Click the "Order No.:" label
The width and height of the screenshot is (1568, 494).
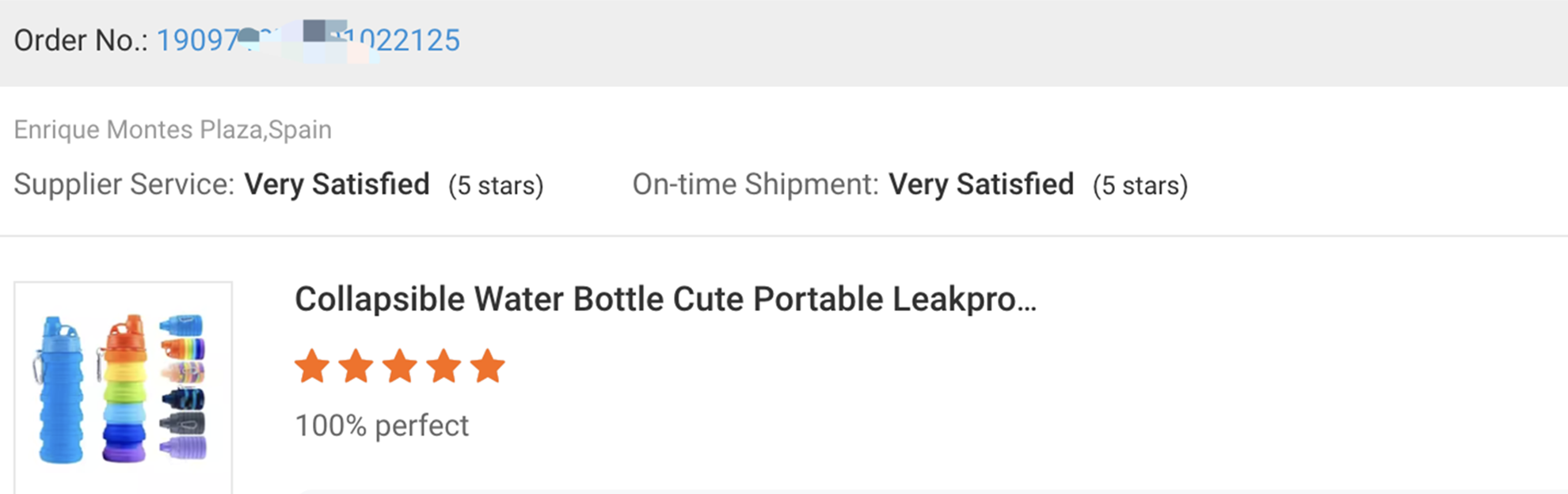[81, 40]
